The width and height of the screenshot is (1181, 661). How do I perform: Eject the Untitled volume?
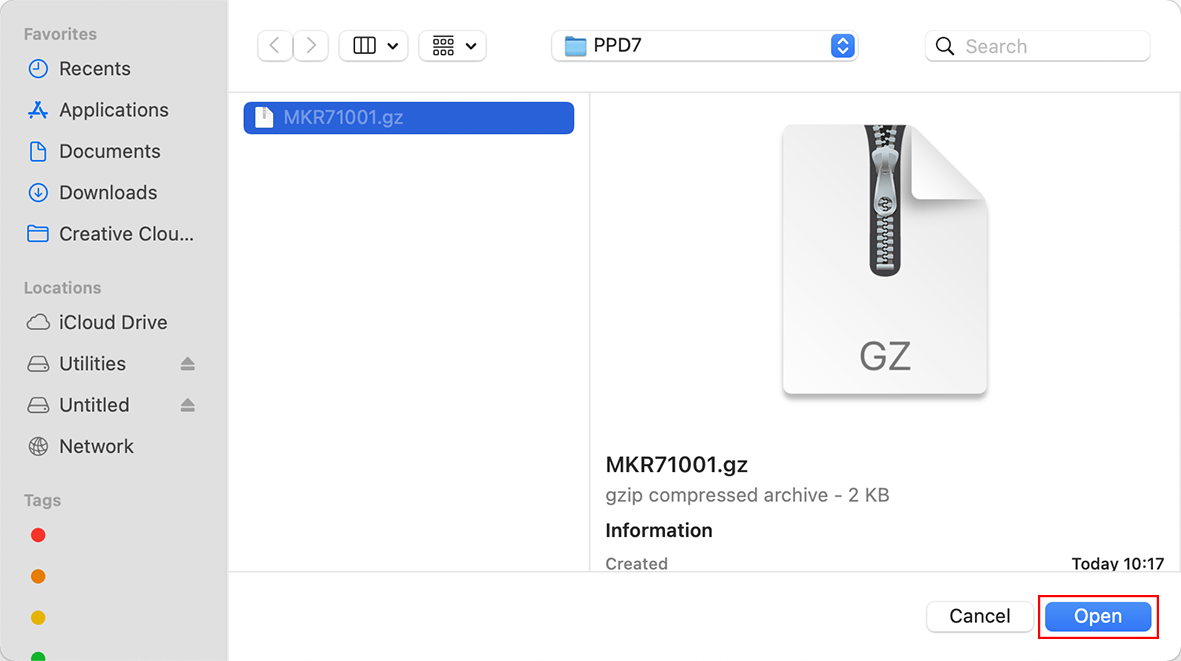coord(188,405)
